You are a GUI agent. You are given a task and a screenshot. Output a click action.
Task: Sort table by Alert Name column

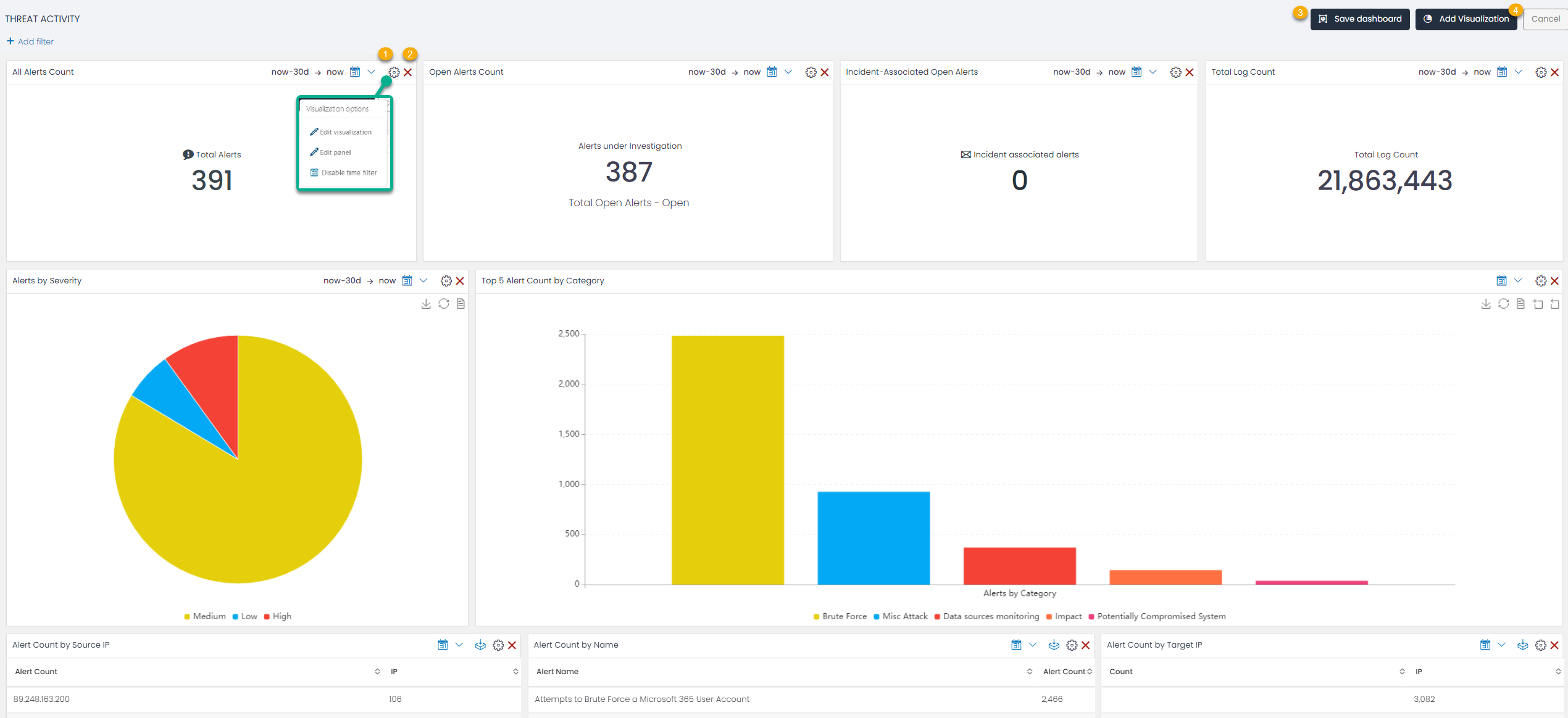[x=1029, y=672]
